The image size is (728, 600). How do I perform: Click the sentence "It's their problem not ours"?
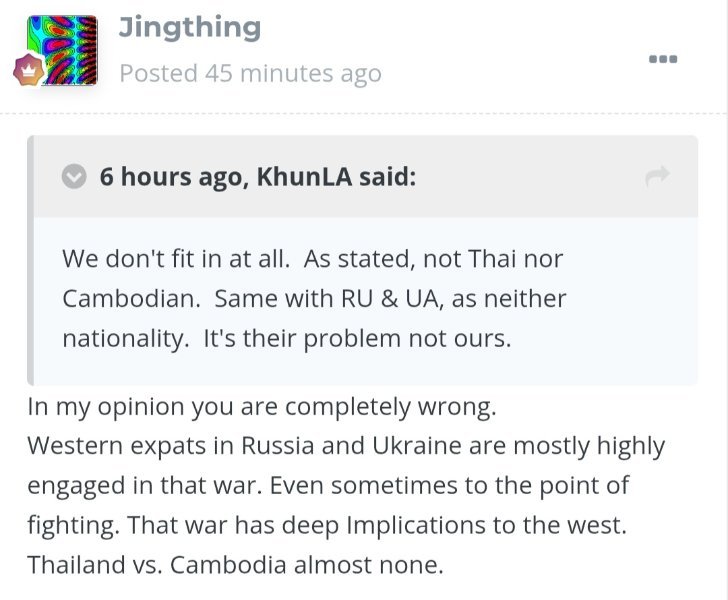357,339
